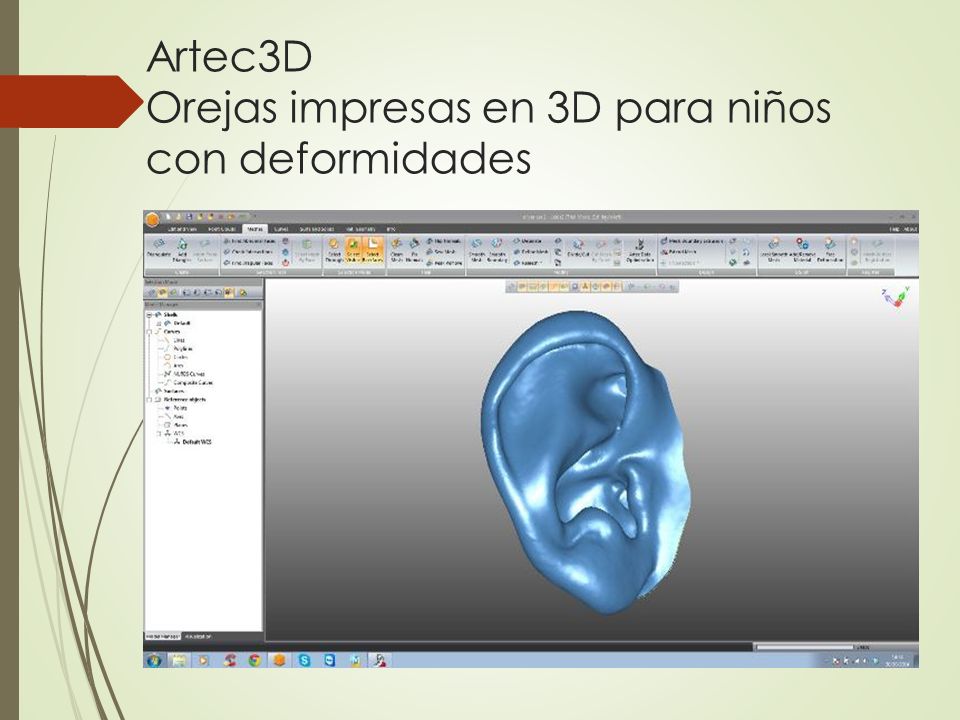Run Find irregular faces
The image size is (960, 720).
click(x=248, y=263)
